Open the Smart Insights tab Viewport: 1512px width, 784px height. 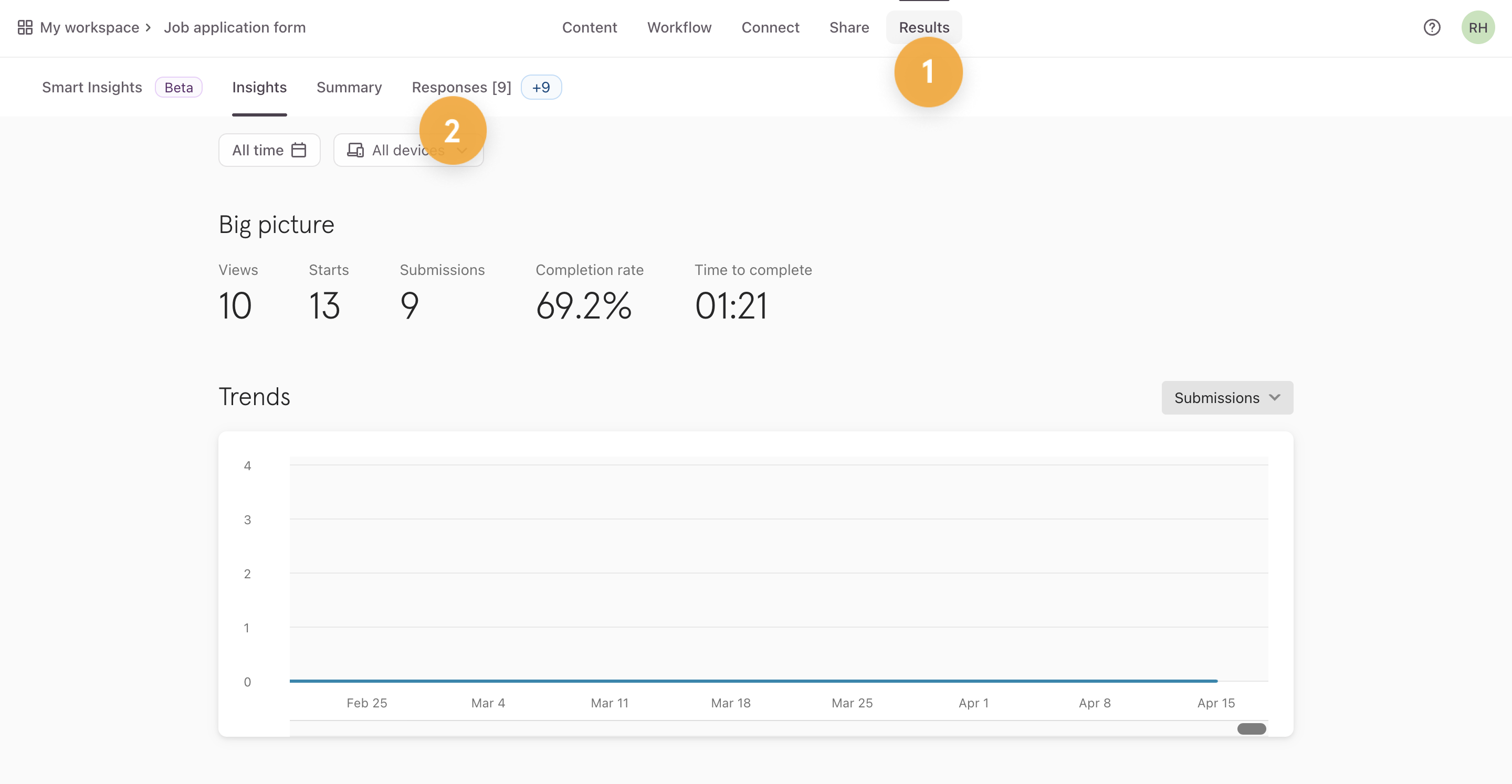point(91,88)
